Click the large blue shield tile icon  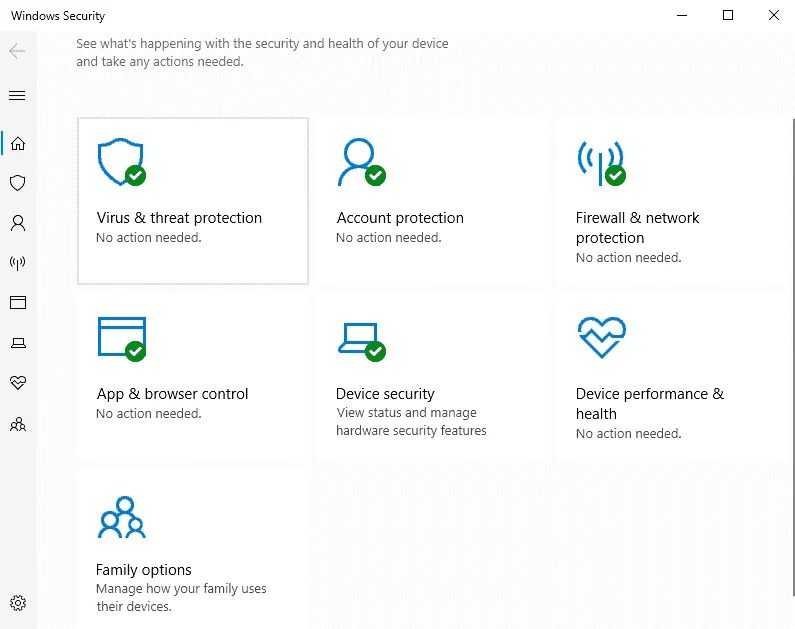(122, 162)
